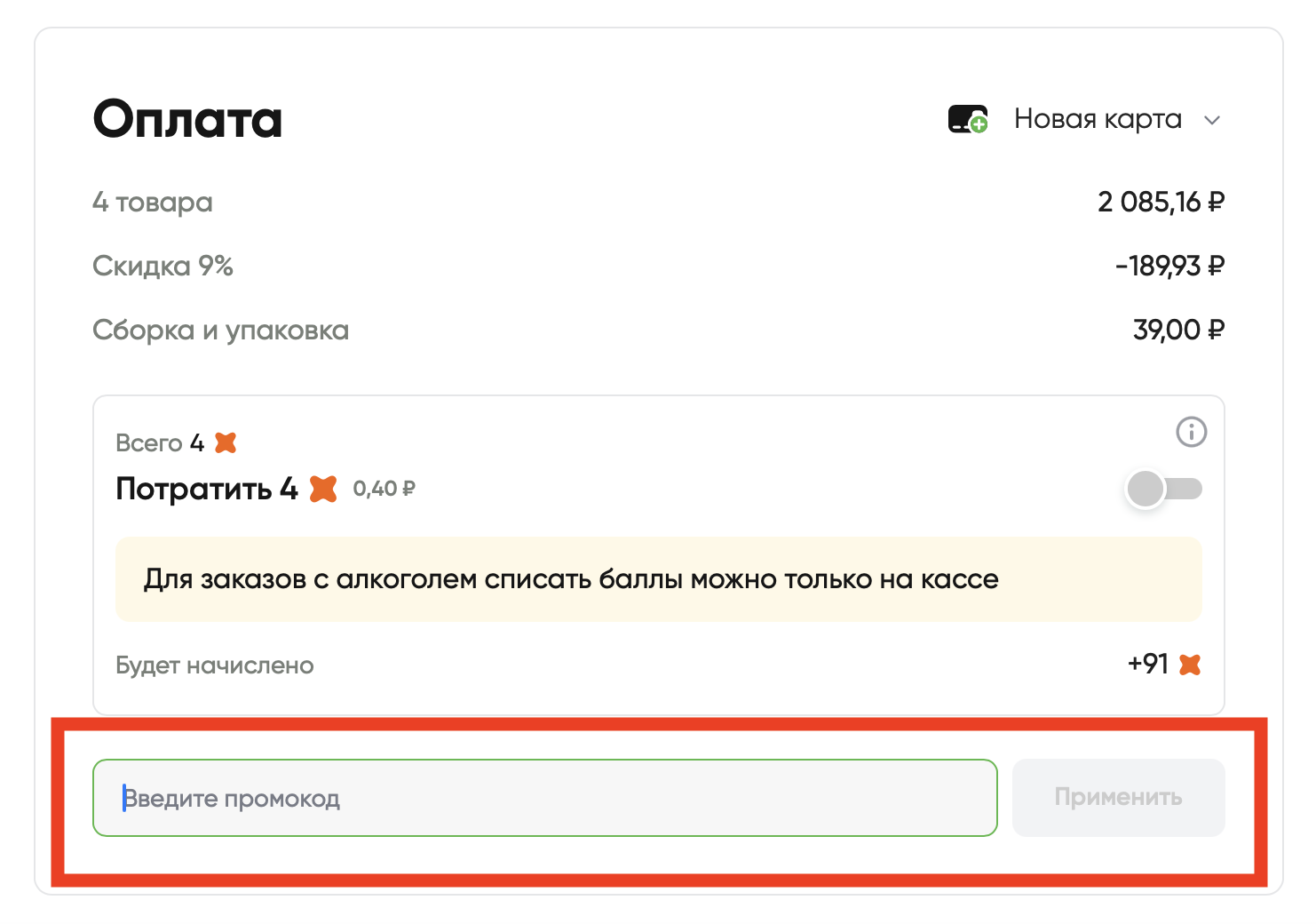Toggle the Потратить 4 points switch

(x=1163, y=489)
